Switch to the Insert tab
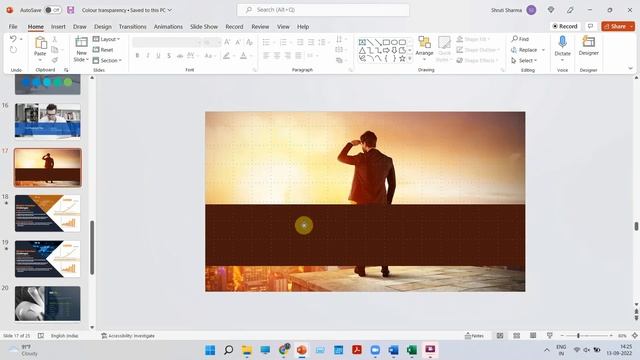The height and width of the screenshot is (360, 640). click(x=58, y=27)
